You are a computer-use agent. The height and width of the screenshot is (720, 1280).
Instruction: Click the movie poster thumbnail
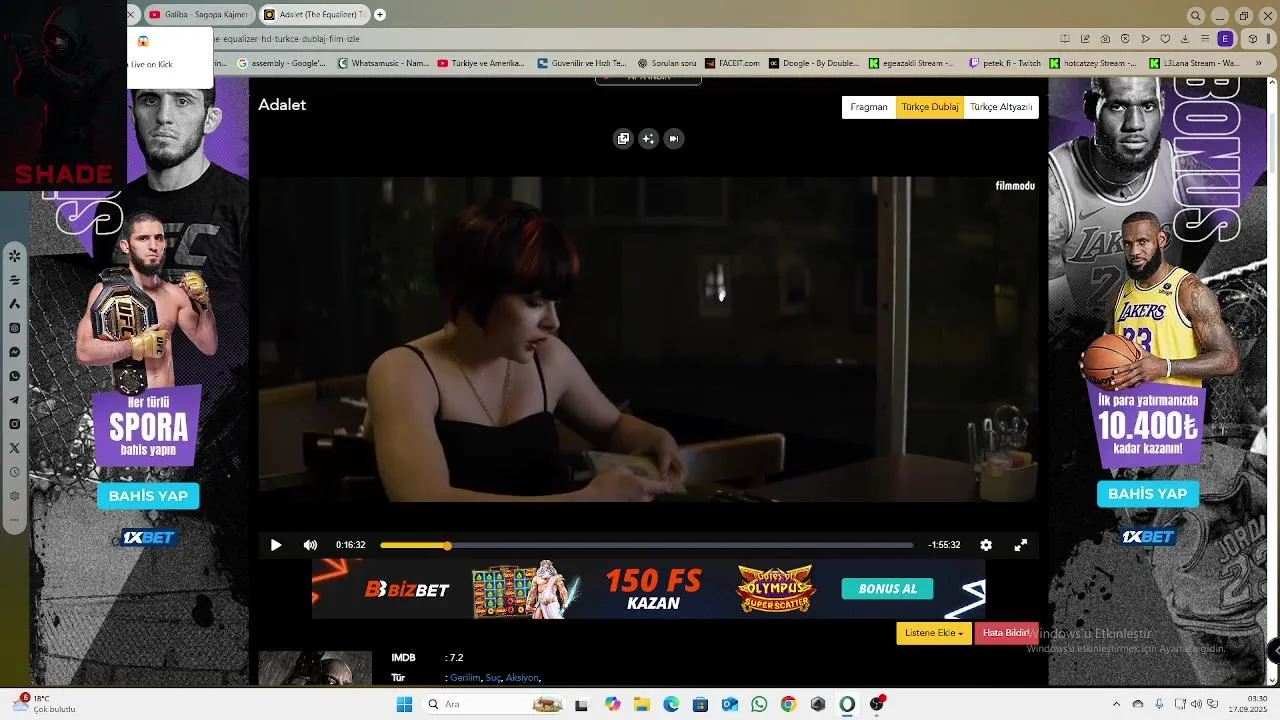[315, 669]
